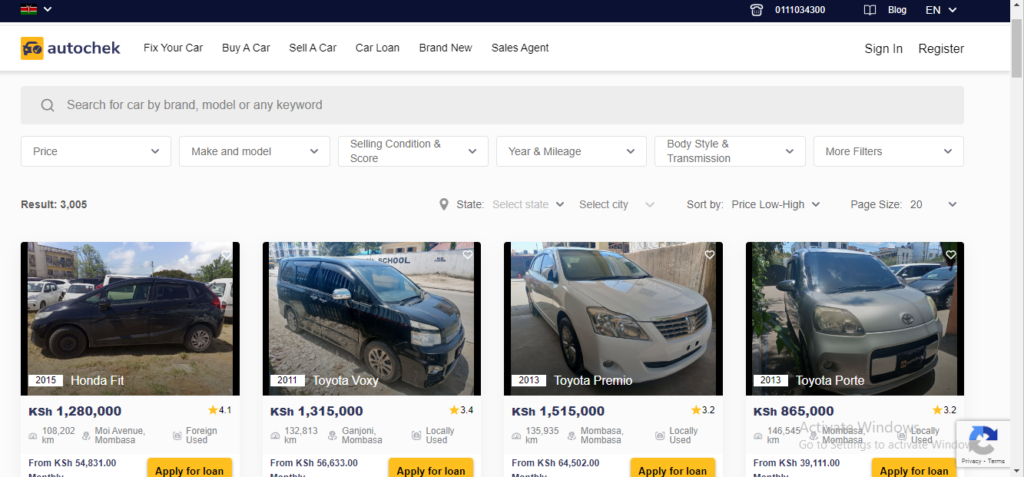Click odometer icon beside 132,813 km
This screenshot has width=1024, height=477.
[x=275, y=436]
